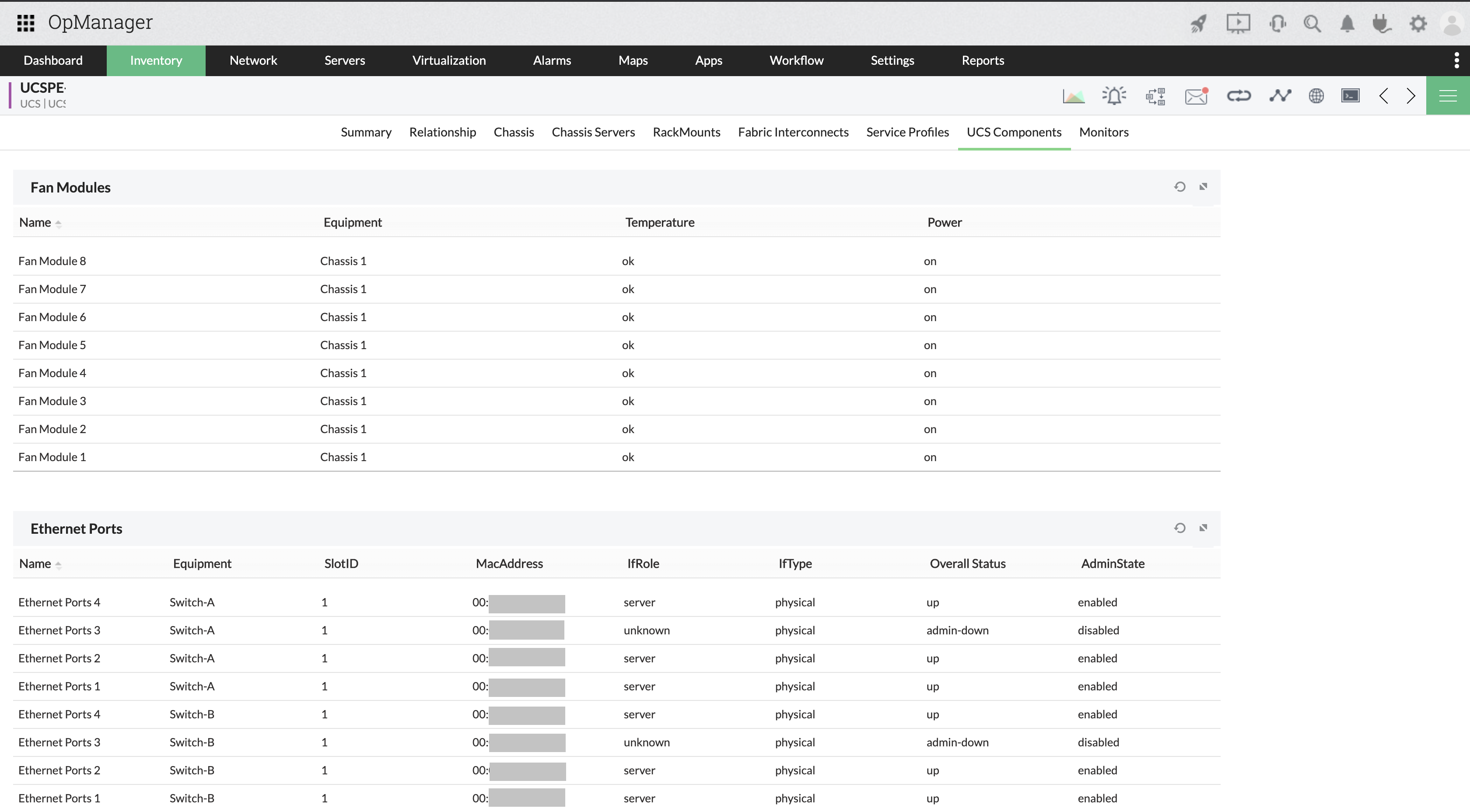Click the globe icon in device toolbar
The width and height of the screenshot is (1470, 812).
[1316, 95]
